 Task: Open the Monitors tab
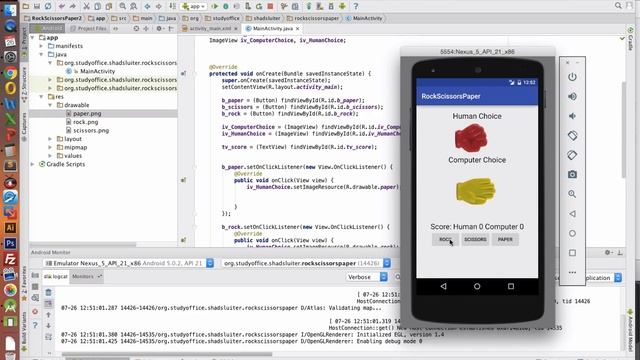[x=86, y=276]
